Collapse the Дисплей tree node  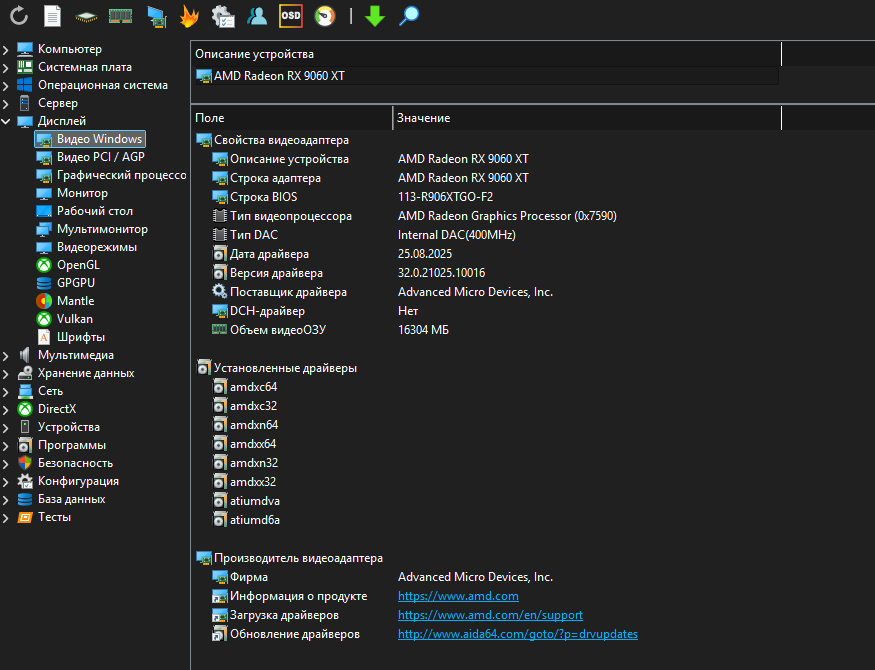(7, 121)
